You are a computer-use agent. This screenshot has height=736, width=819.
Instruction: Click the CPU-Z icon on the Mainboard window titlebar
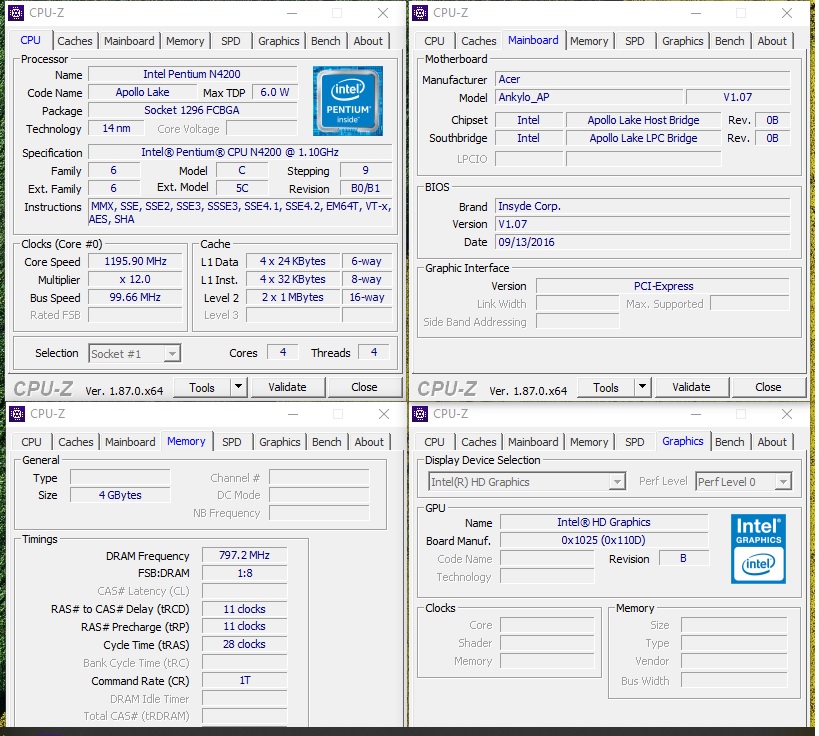(418, 13)
